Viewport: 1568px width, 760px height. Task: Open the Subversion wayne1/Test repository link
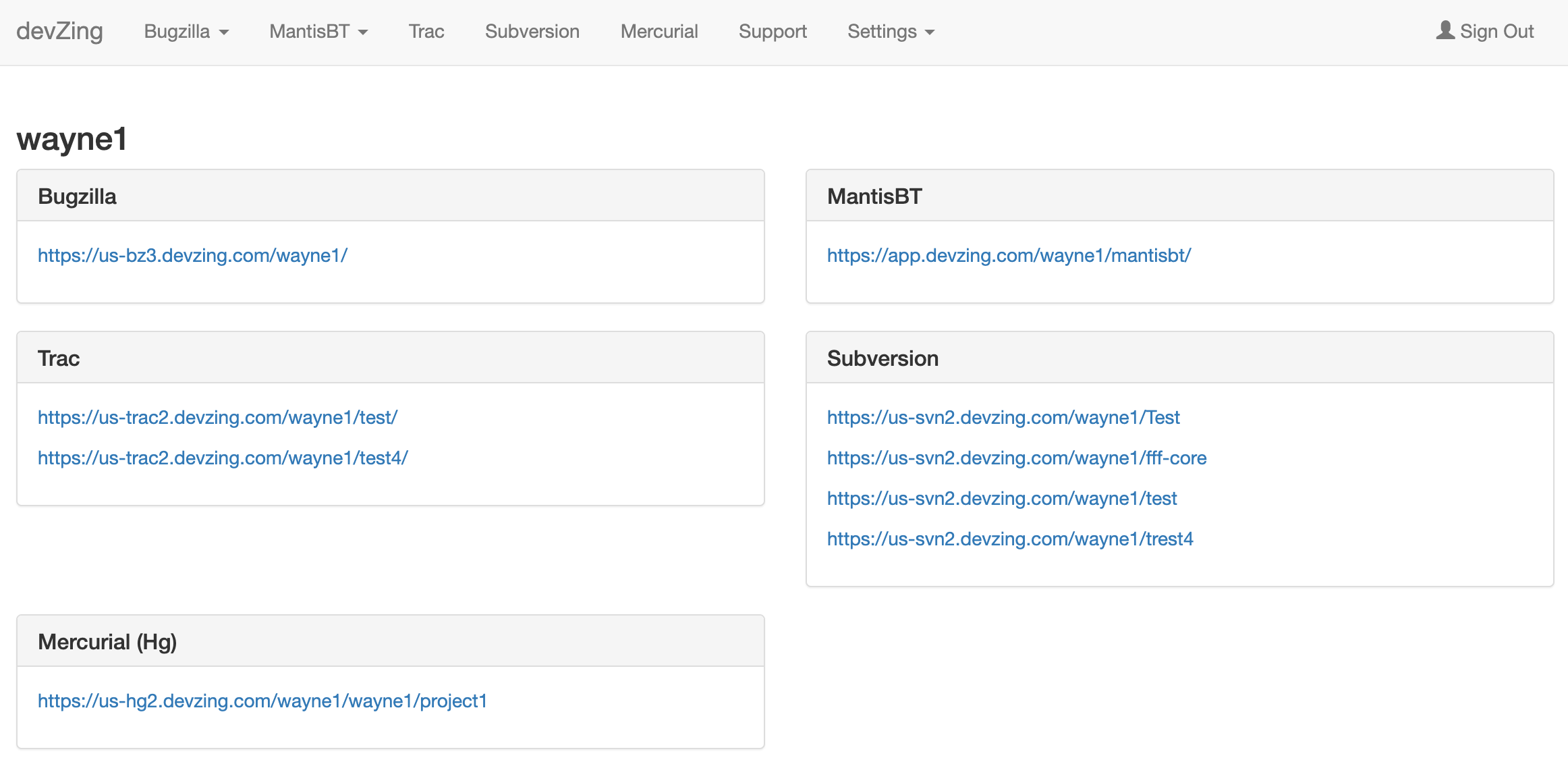pos(1003,418)
